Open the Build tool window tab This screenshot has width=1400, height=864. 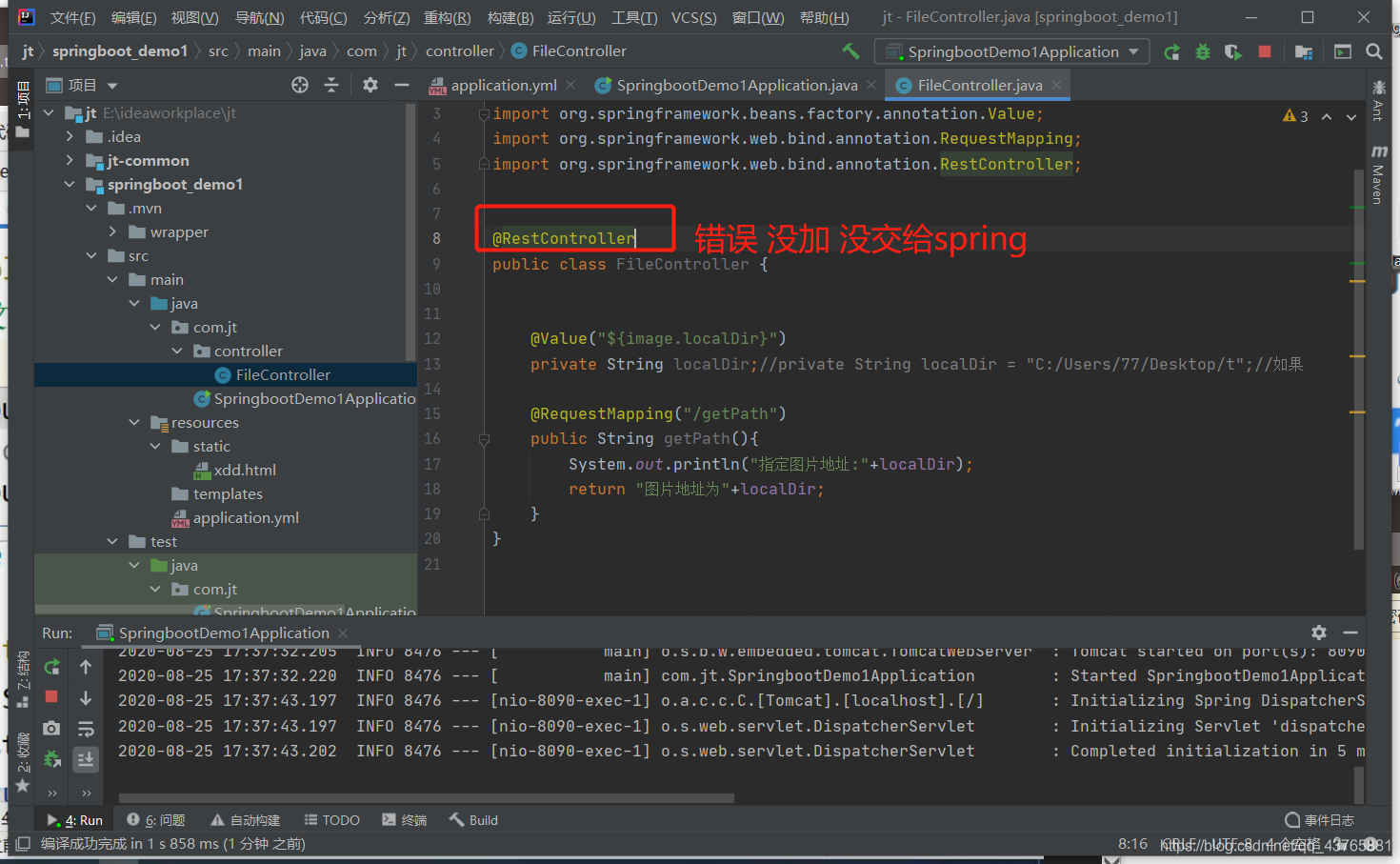(x=474, y=820)
